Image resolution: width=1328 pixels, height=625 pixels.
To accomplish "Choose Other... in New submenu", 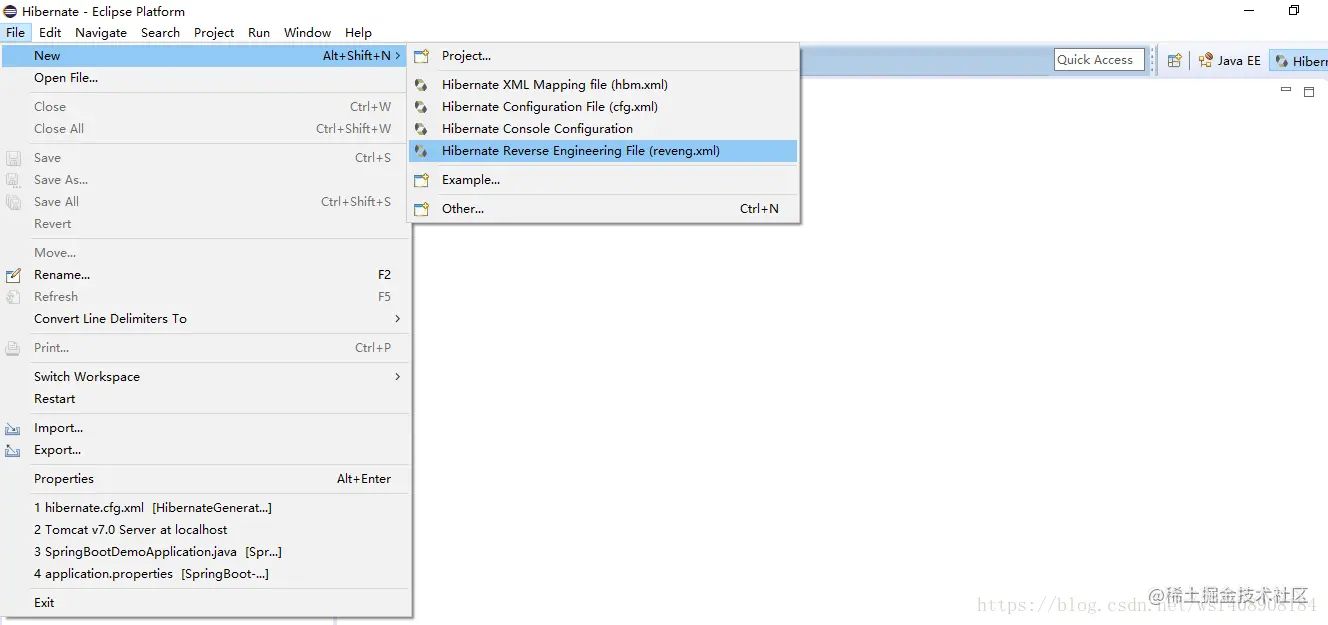I will click(x=604, y=209).
